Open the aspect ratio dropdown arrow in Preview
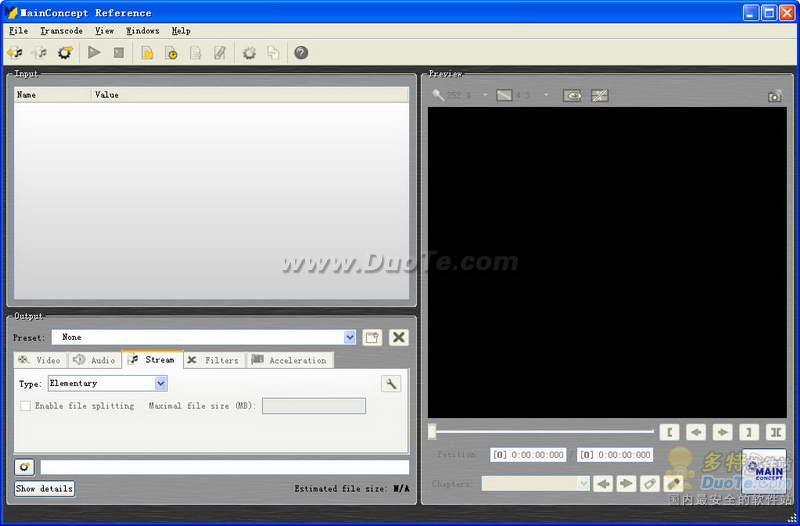The width and height of the screenshot is (800, 526). (546, 95)
